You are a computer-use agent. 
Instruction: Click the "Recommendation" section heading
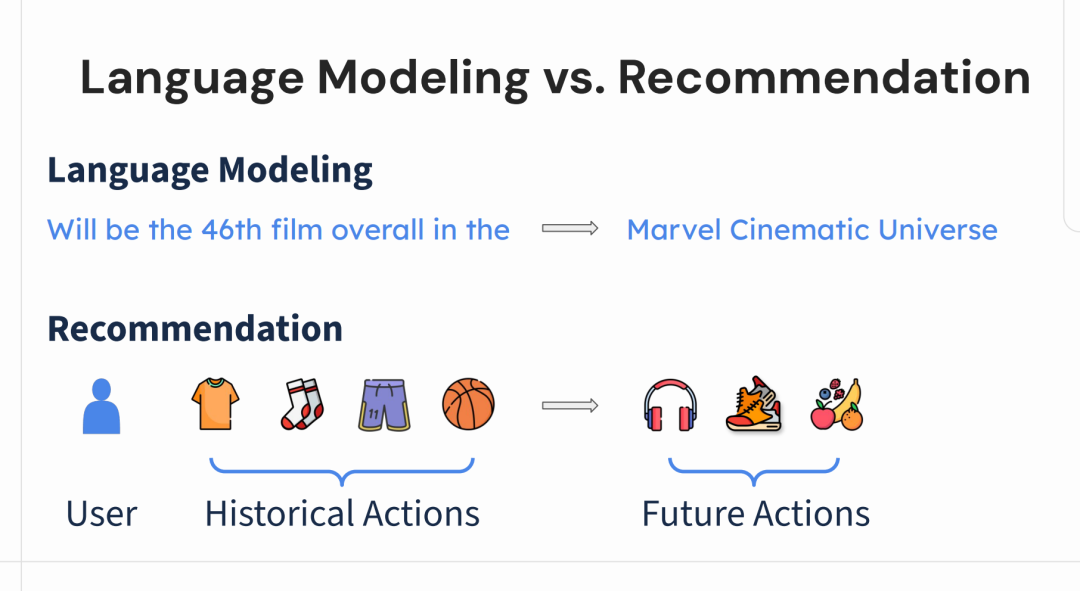coord(195,328)
